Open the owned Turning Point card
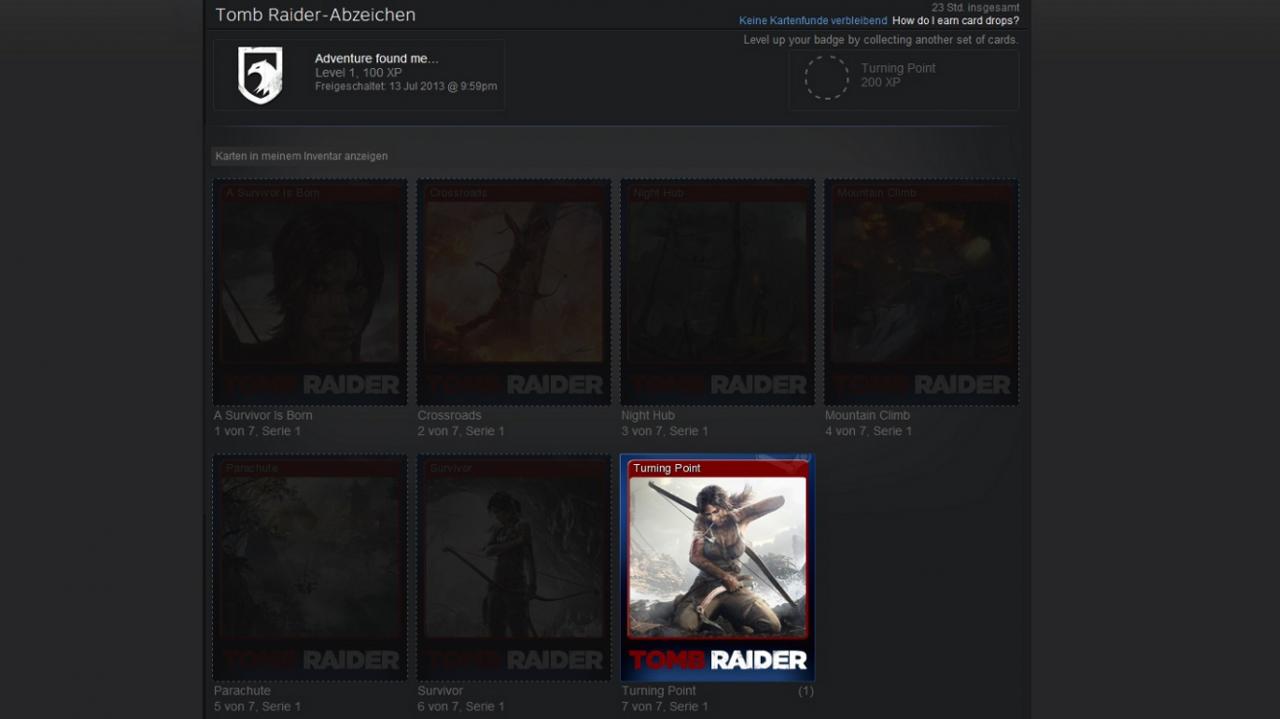 pyautogui.click(x=718, y=568)
